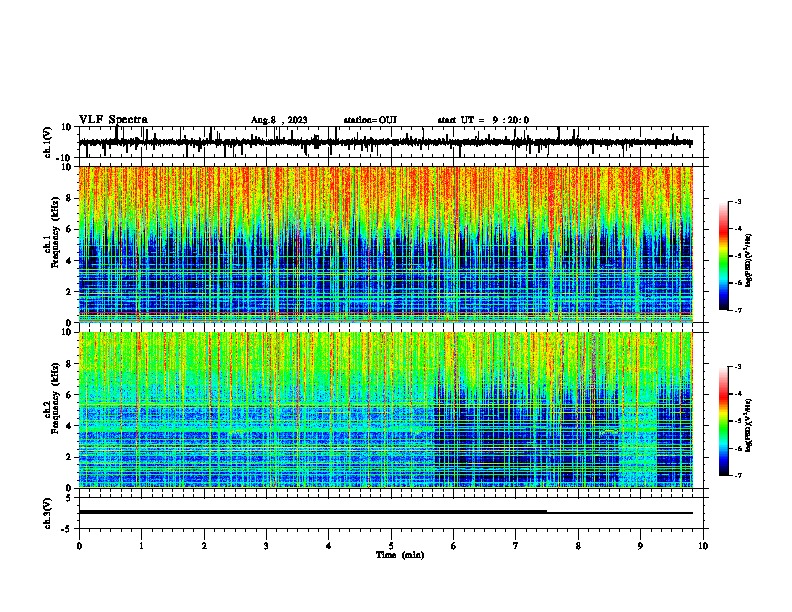Click the ch.1 "Frequency (kHz)" axis label

[55, 232]
